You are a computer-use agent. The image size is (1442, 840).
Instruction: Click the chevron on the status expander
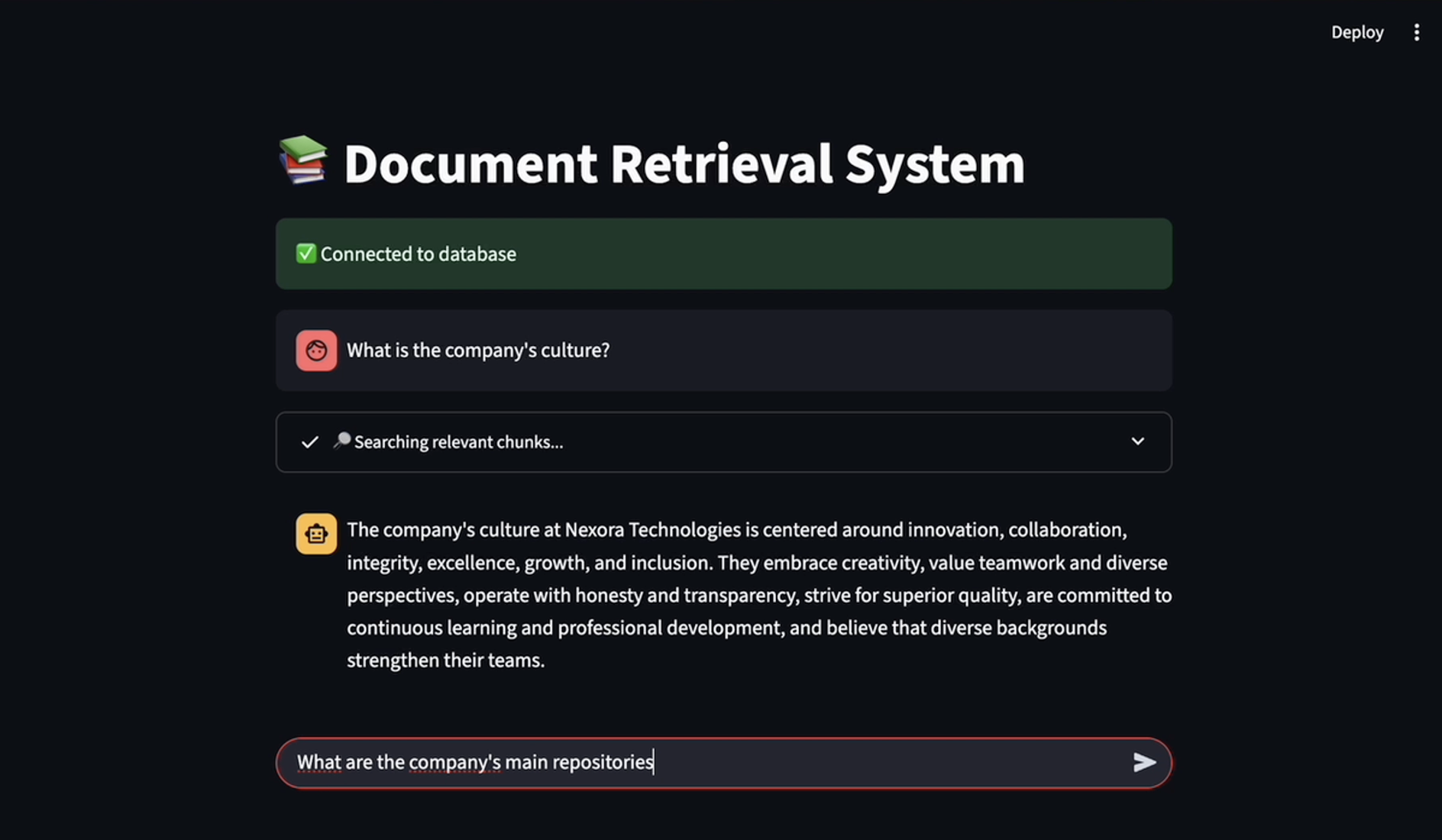[x=1138, y=441]
